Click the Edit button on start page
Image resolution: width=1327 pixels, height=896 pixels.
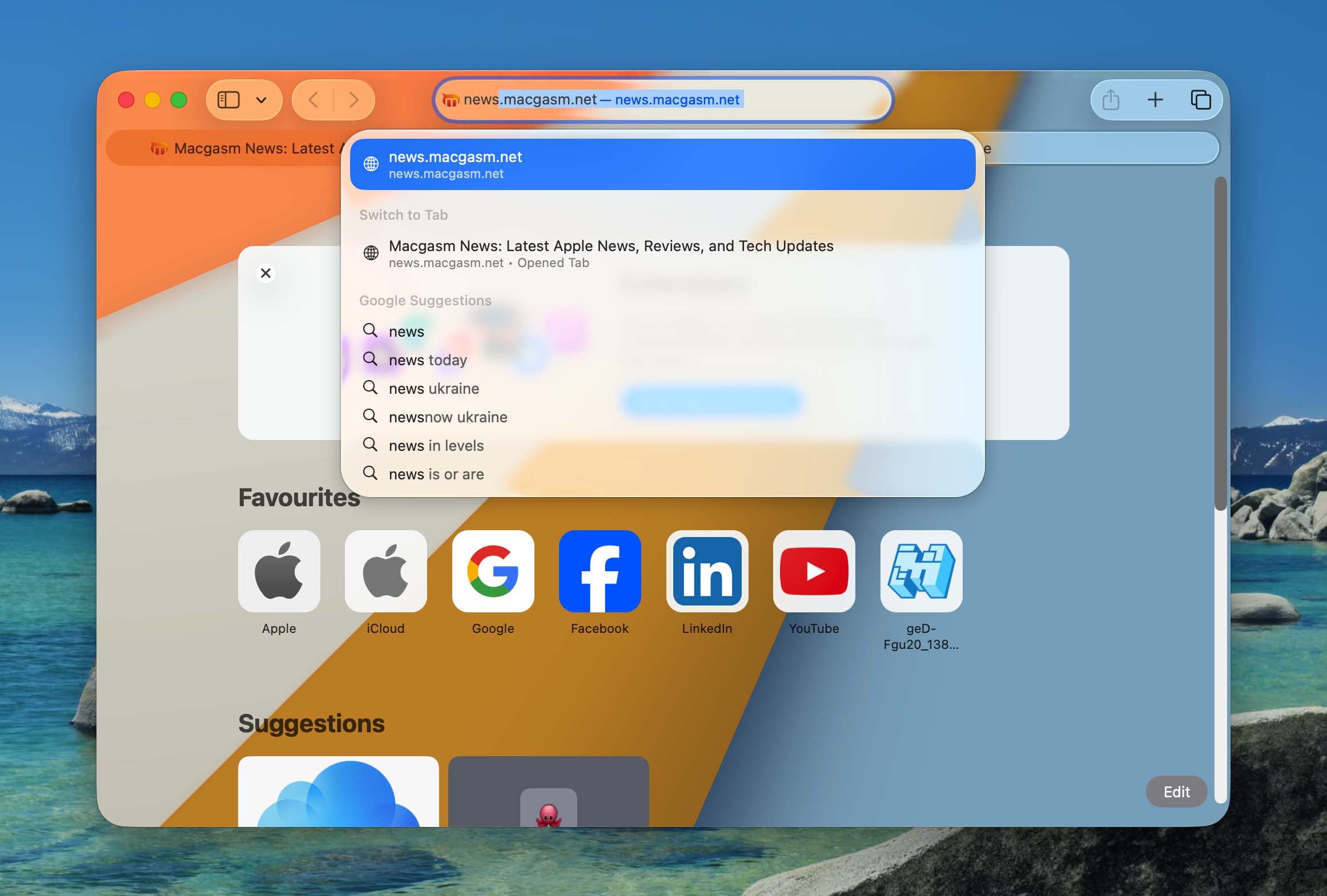(x=1176, y=792)
